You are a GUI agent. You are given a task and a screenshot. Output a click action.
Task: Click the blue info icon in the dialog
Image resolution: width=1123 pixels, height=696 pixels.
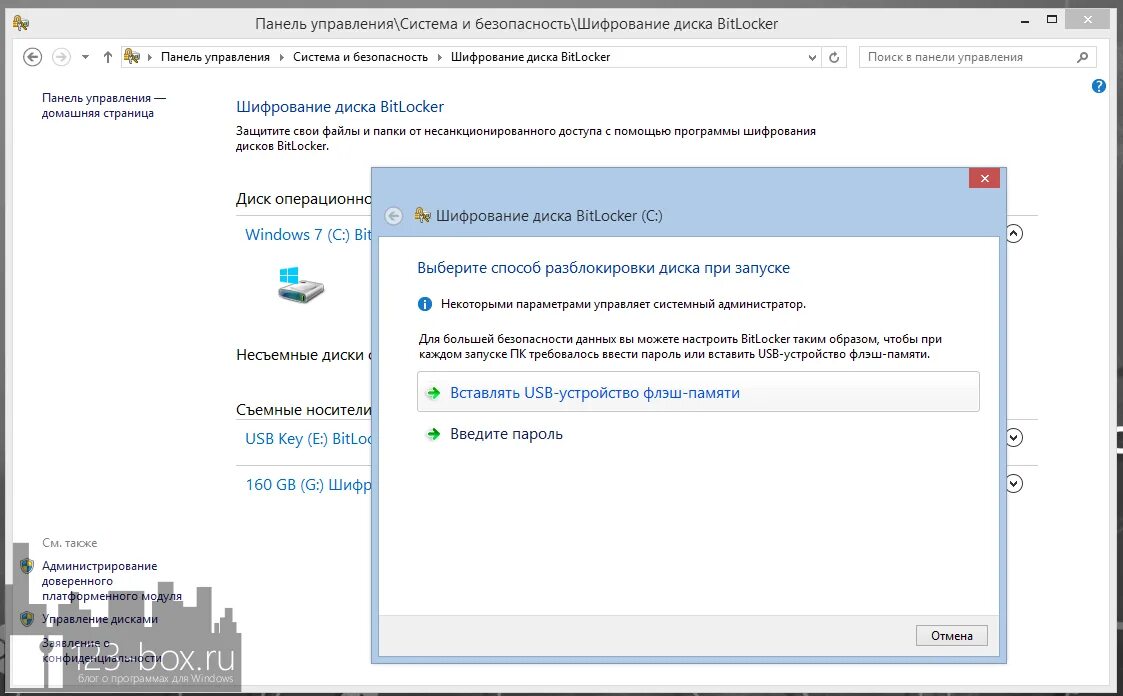(x=425, y=304)
